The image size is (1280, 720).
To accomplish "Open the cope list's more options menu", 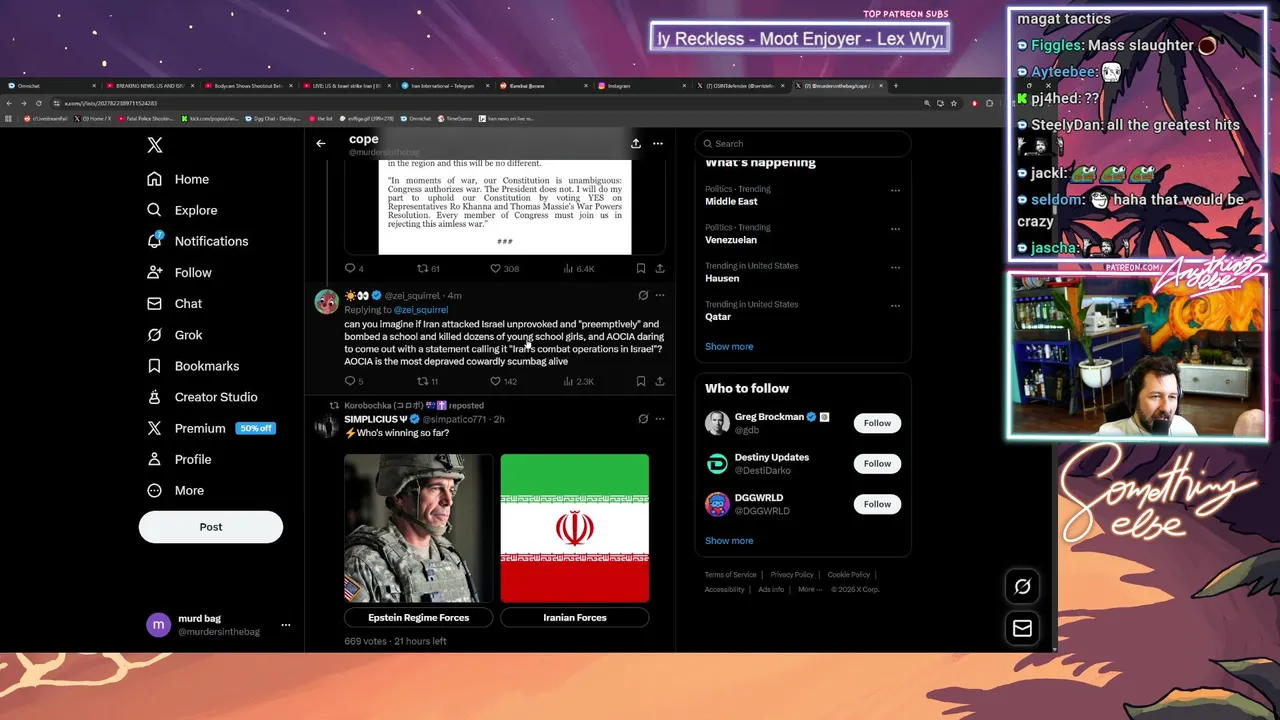I will click(658, 143).
